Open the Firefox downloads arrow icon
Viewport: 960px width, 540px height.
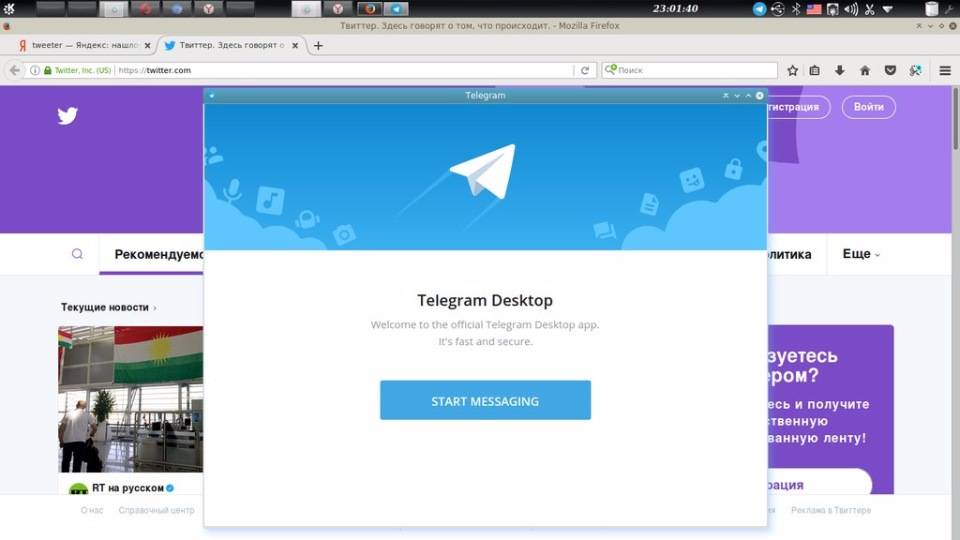click(x=839, y=70)
